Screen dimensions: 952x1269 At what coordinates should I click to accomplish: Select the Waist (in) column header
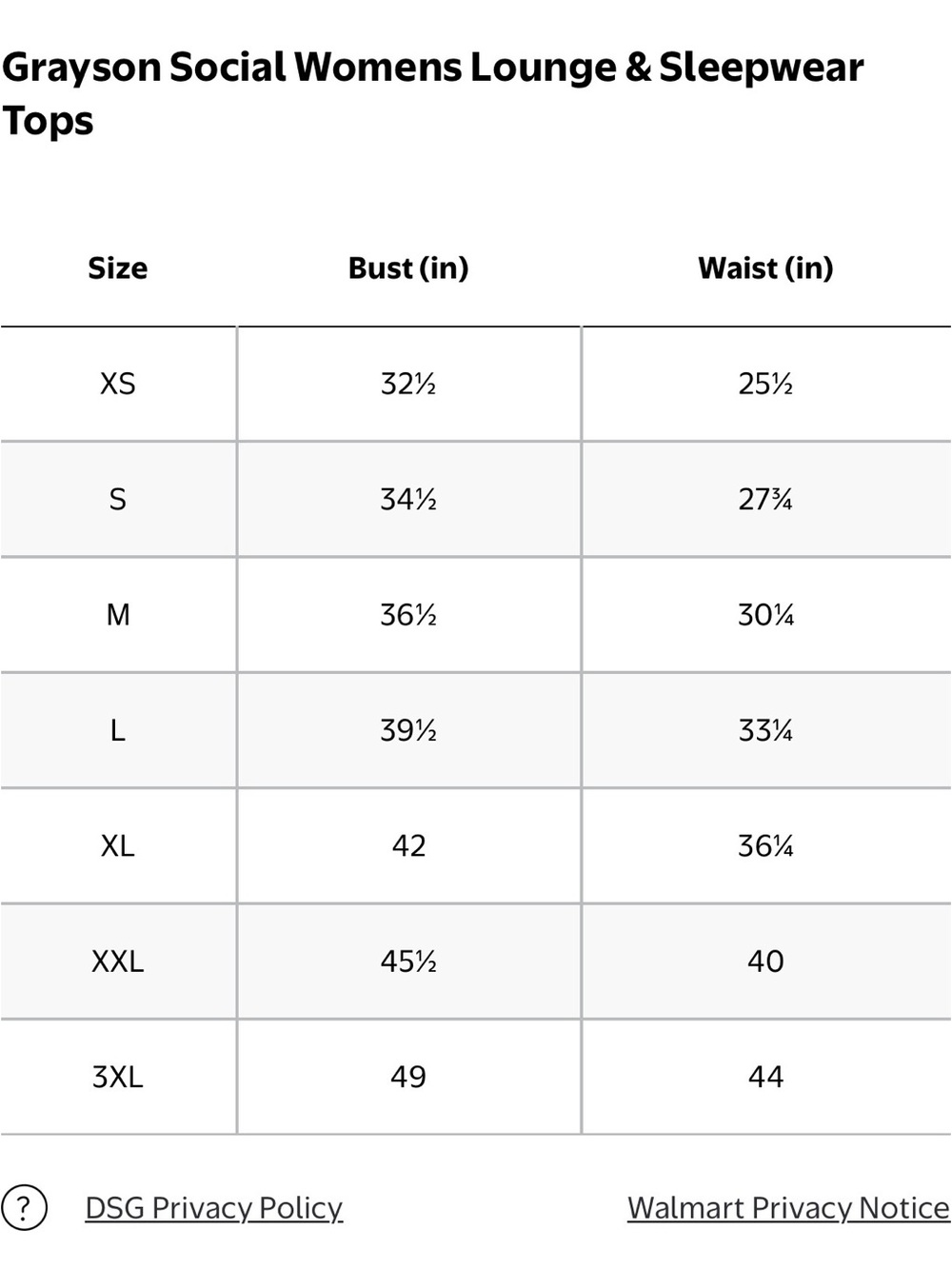click(x=765, y=268)
